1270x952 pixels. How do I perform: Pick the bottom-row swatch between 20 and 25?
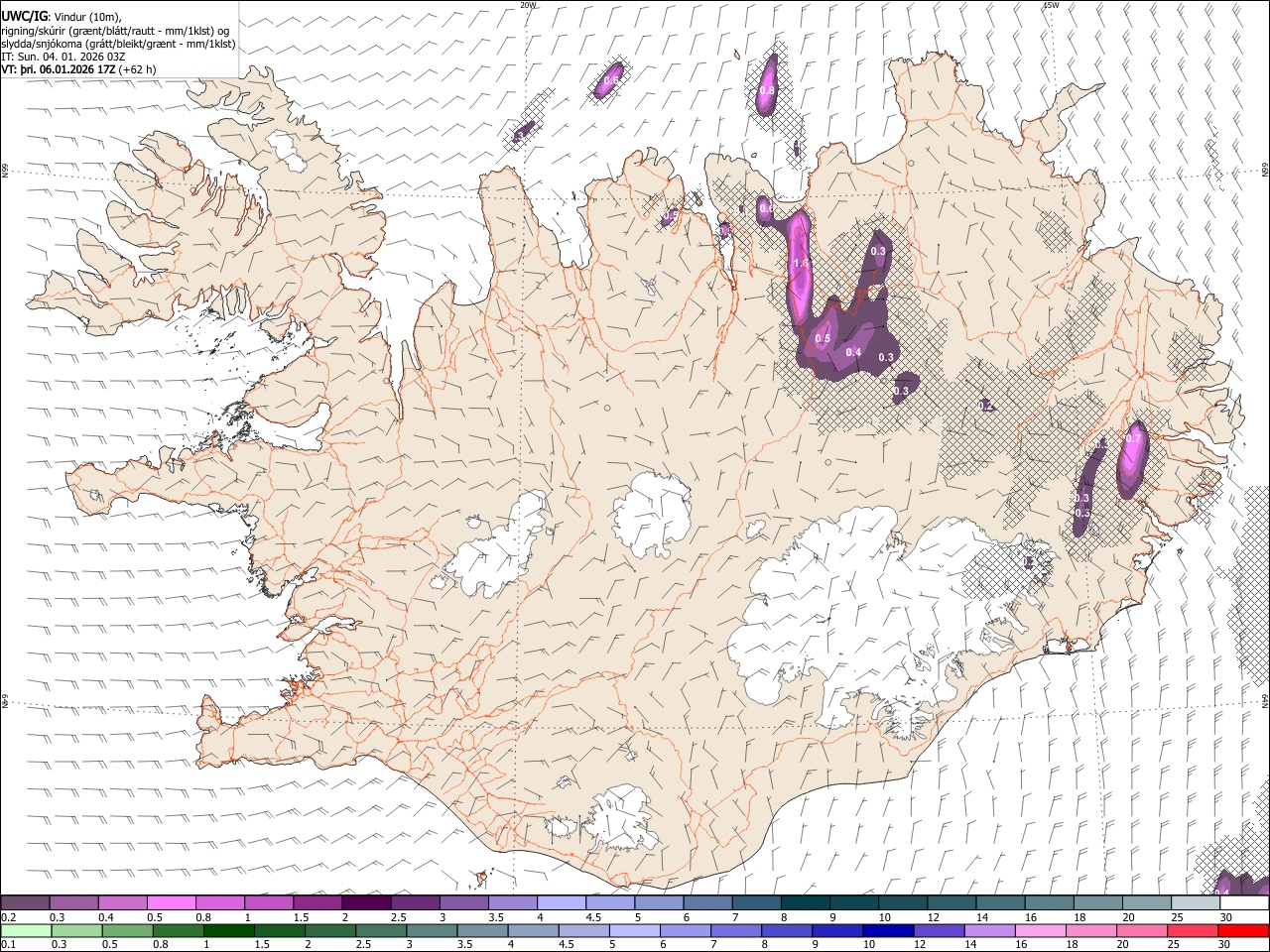click(x=1142, y=930)
